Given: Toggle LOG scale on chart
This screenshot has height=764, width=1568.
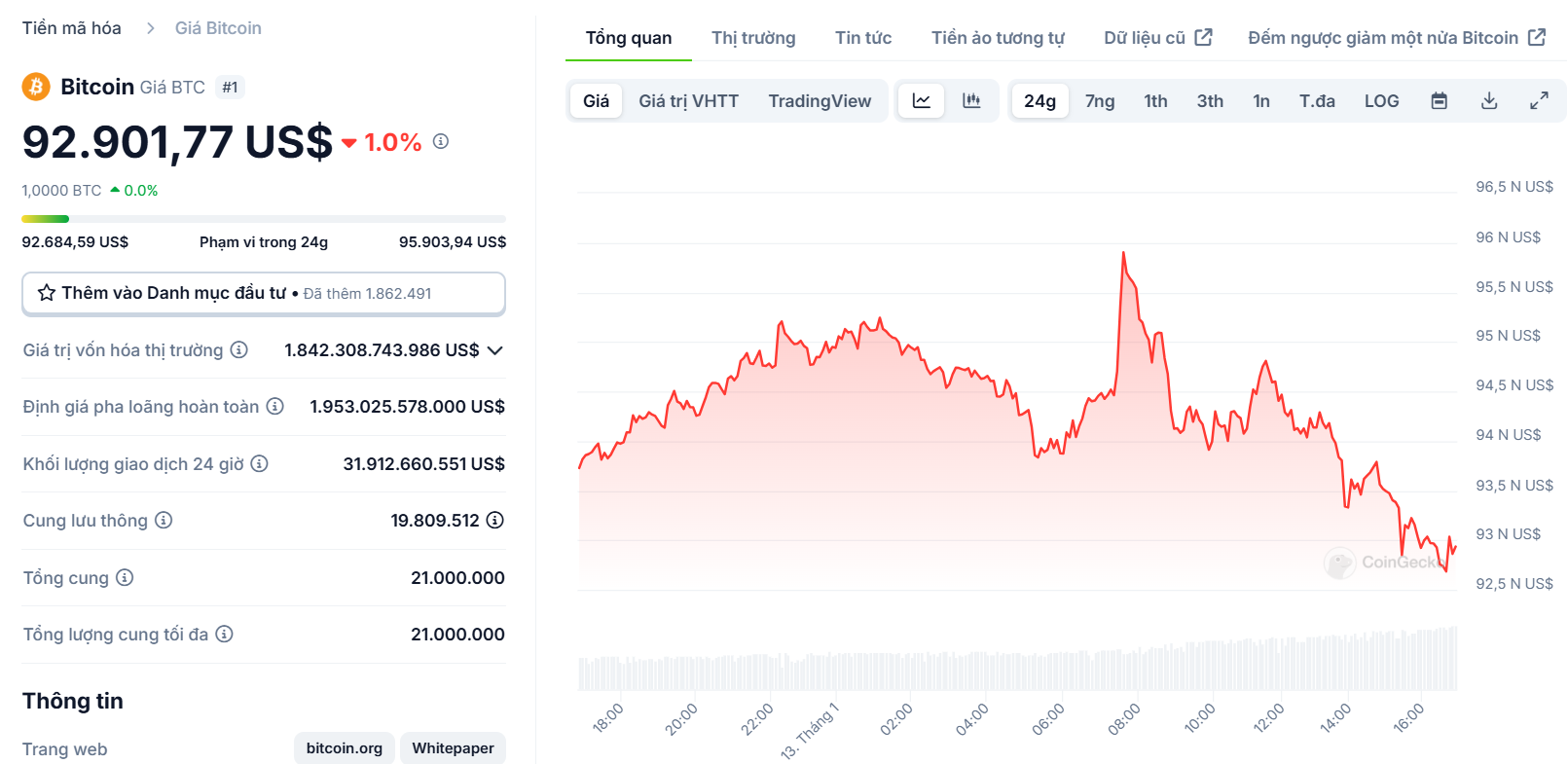Looking at the screenshot, I should tap(1381, 101).
